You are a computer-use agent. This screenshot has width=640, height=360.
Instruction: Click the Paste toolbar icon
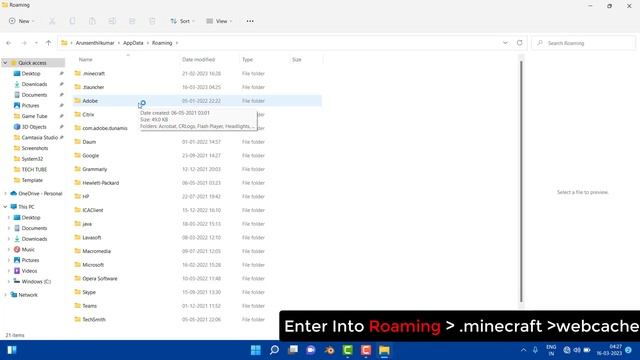pyautogui.click(x=92, y=21)
